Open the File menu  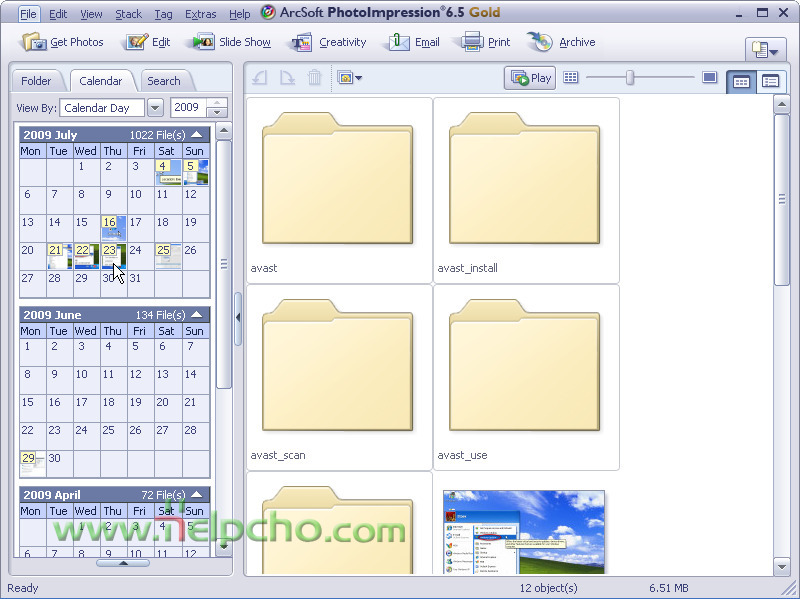[28, 14]
